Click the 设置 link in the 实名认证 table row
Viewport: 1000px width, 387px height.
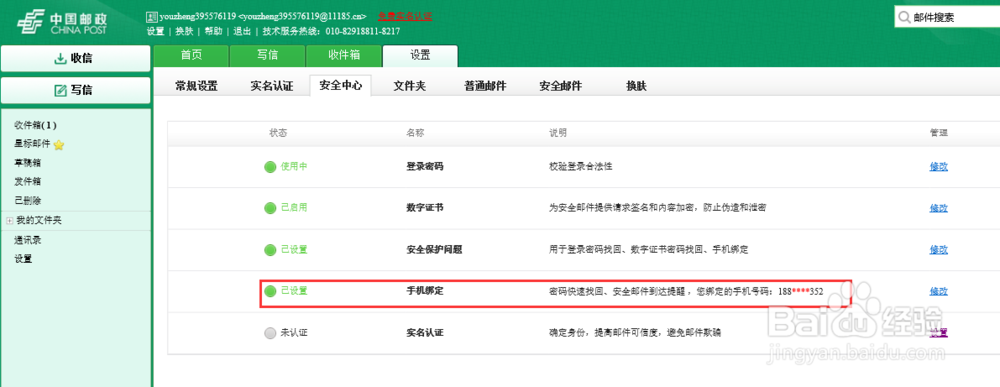point(939,332)
